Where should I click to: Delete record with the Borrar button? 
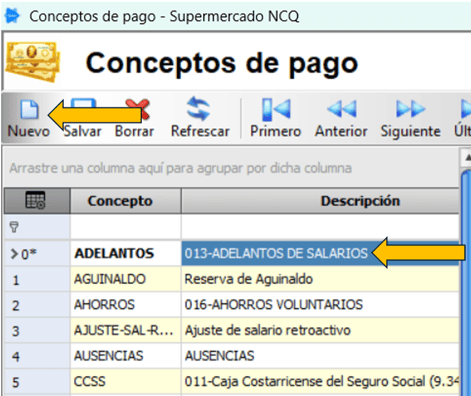coord(134,119)
